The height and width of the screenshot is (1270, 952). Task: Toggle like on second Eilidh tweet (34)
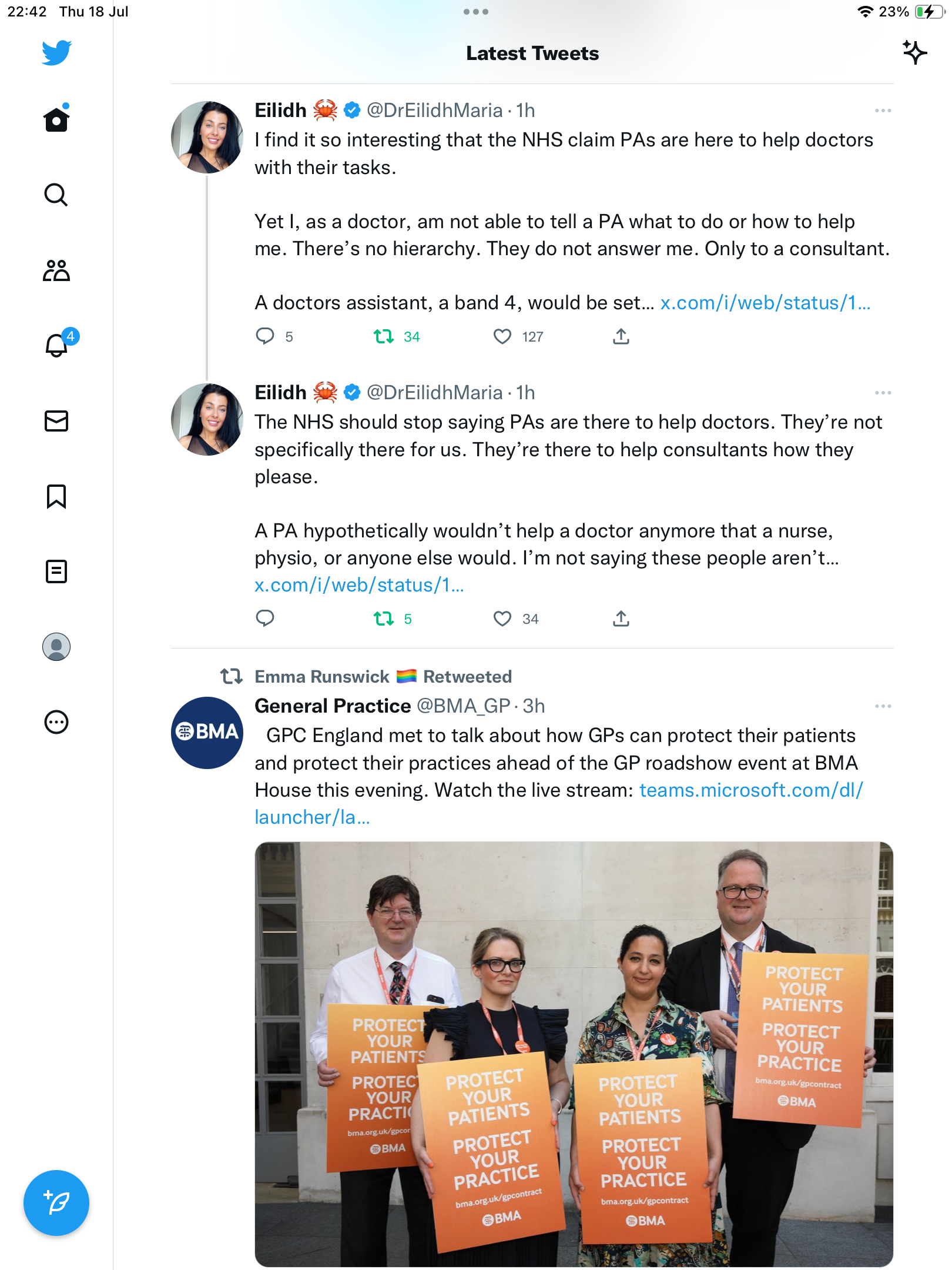pos(502,619)
